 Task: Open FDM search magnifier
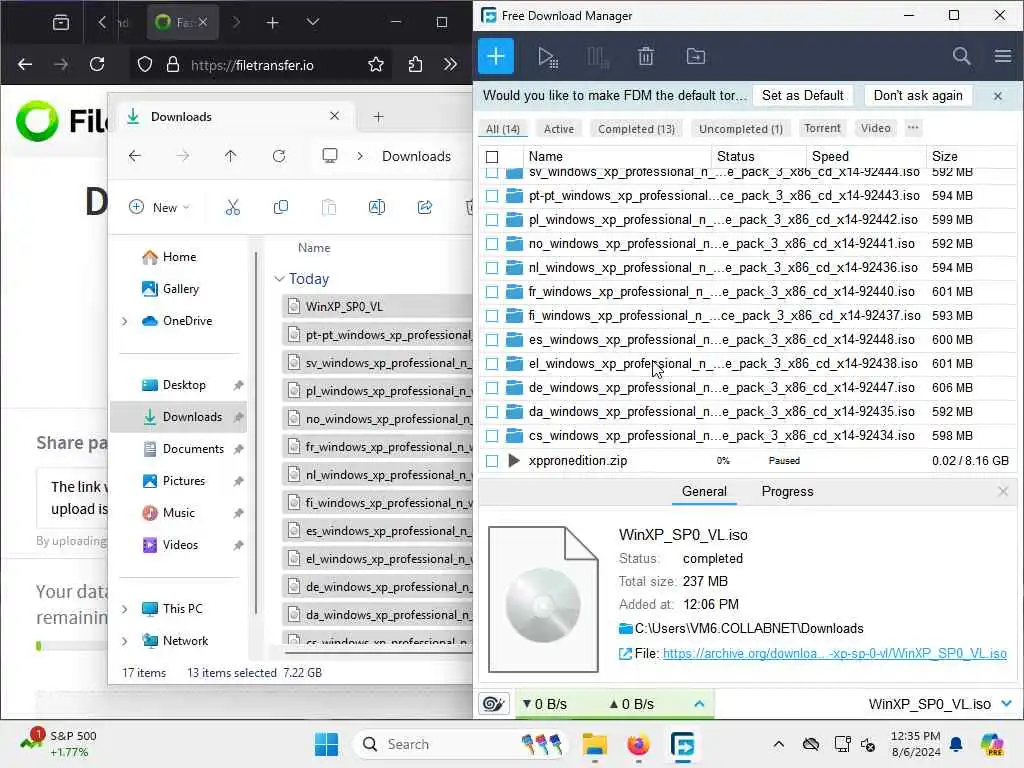[961, 56]
